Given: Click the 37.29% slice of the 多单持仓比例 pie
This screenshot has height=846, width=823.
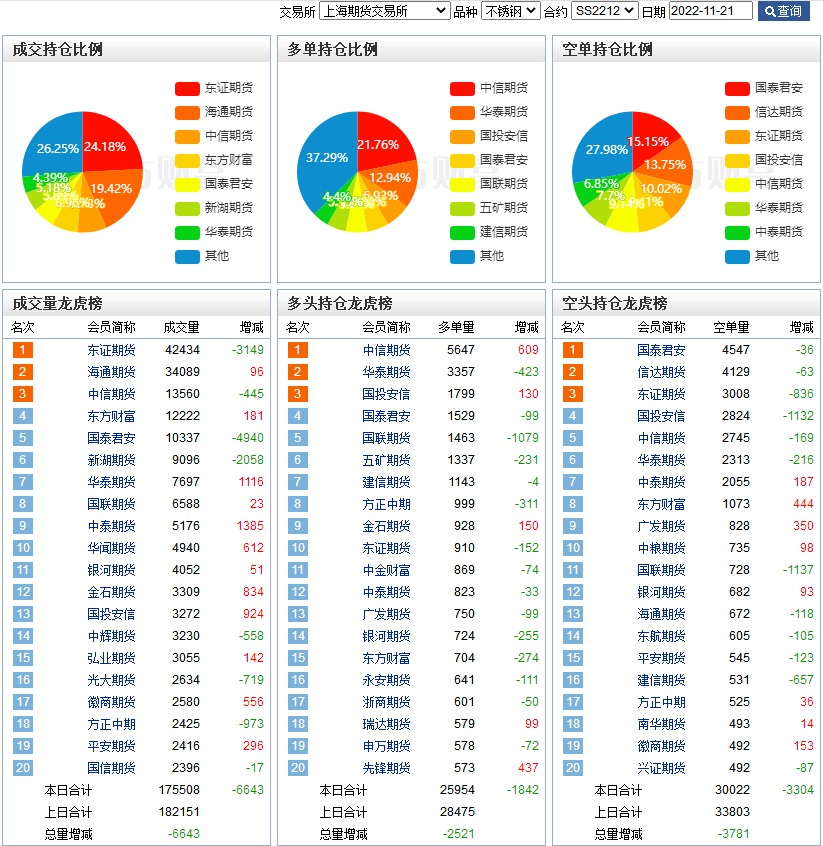Looking at the screenshot, I should [x=327, y=158].
